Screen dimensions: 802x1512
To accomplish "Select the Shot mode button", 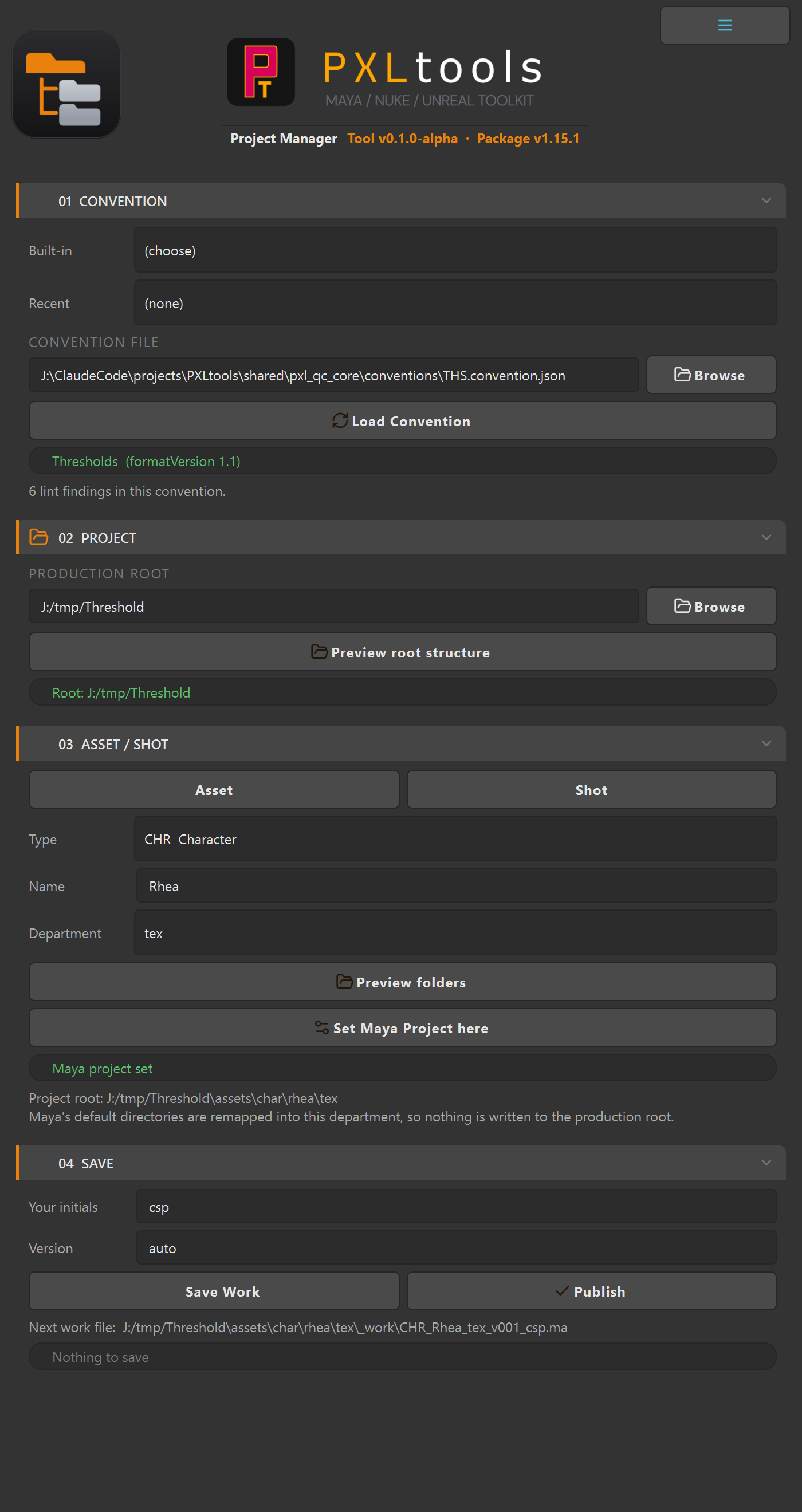I will click(592, 790).
